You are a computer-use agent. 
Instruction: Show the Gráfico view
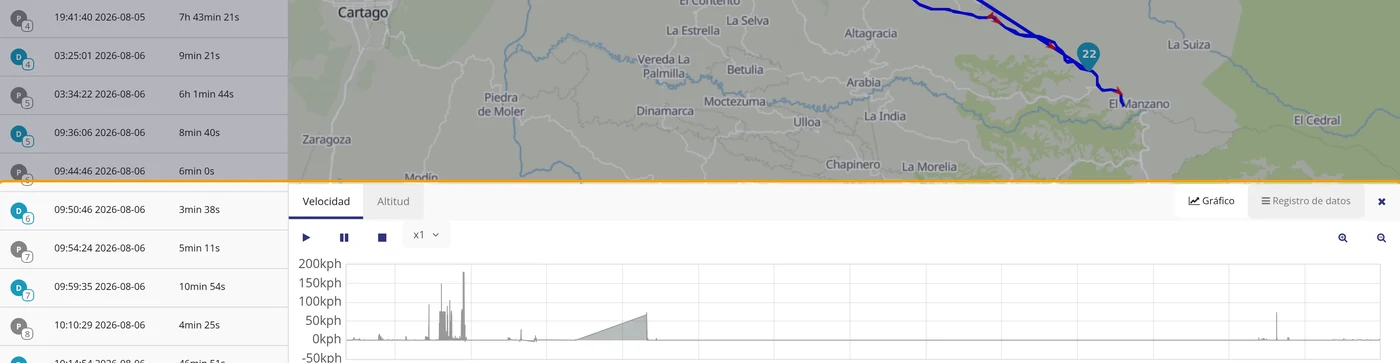click(x=1211, y=201)
